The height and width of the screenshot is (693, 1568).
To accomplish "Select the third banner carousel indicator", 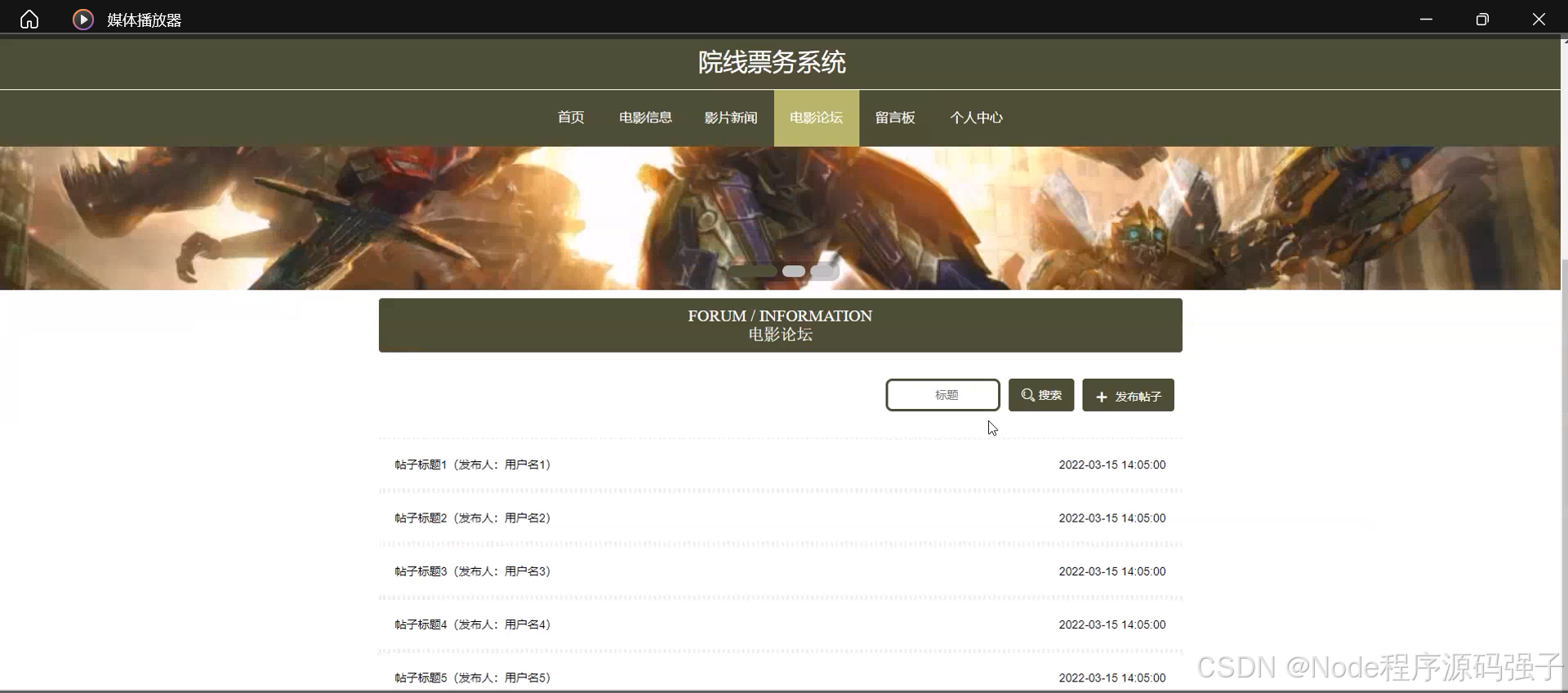I will click(x=825, y=271).
